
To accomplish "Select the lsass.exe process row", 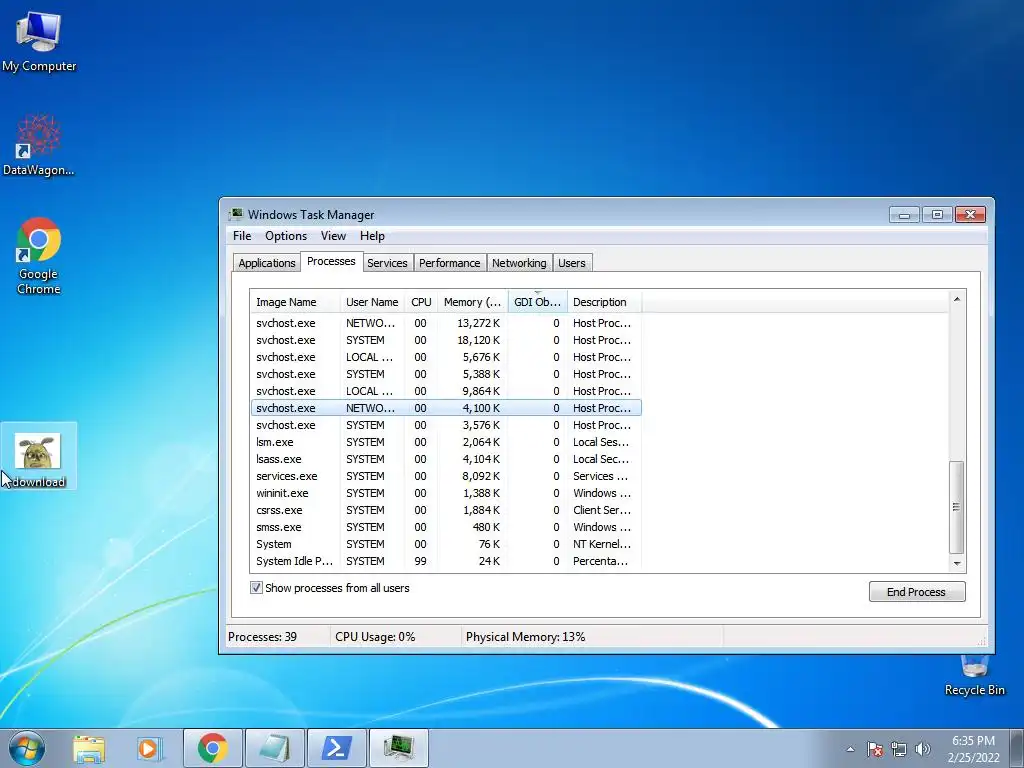I will (x=446, y=459).
